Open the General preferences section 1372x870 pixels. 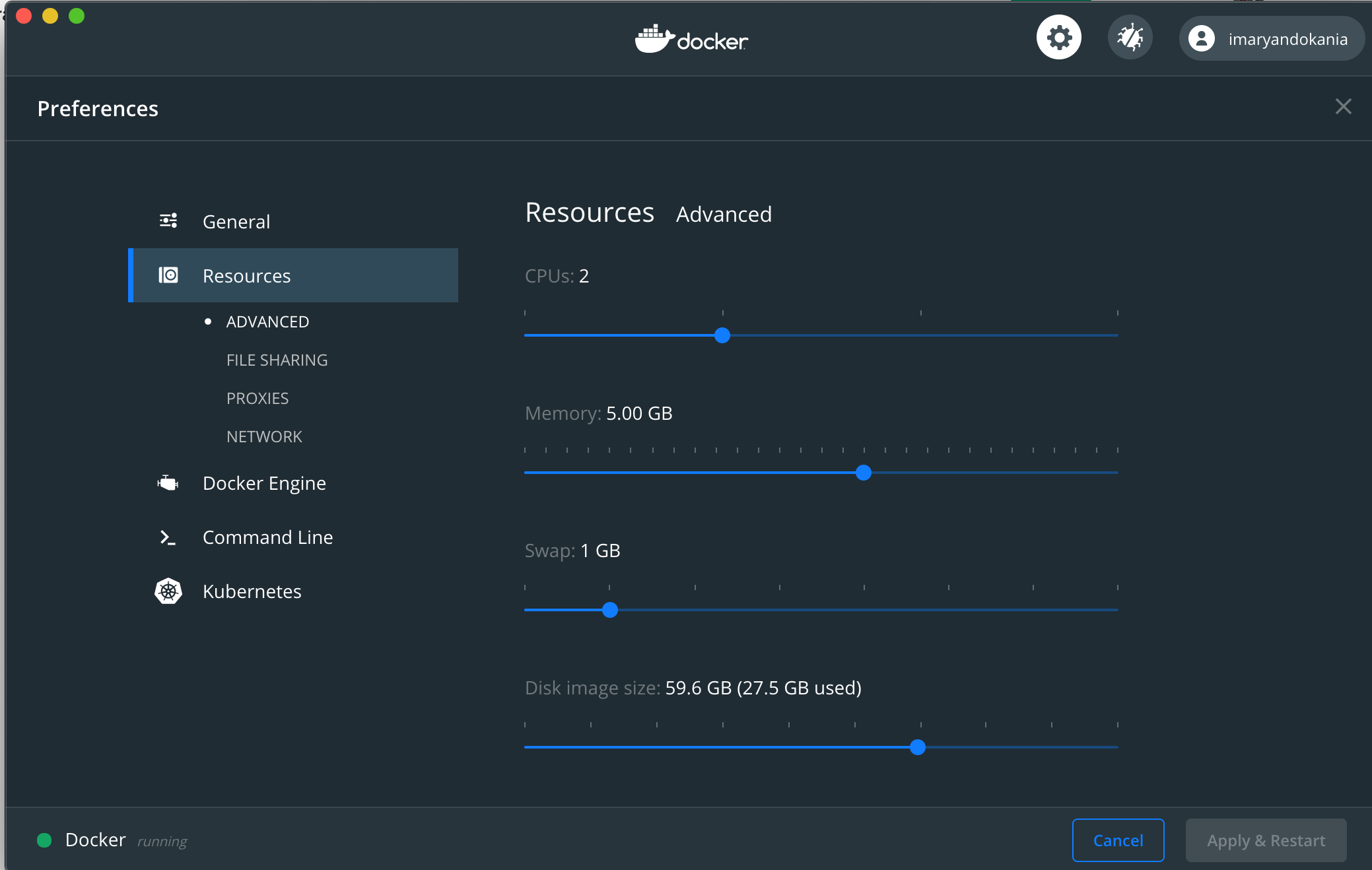[236, 222]
